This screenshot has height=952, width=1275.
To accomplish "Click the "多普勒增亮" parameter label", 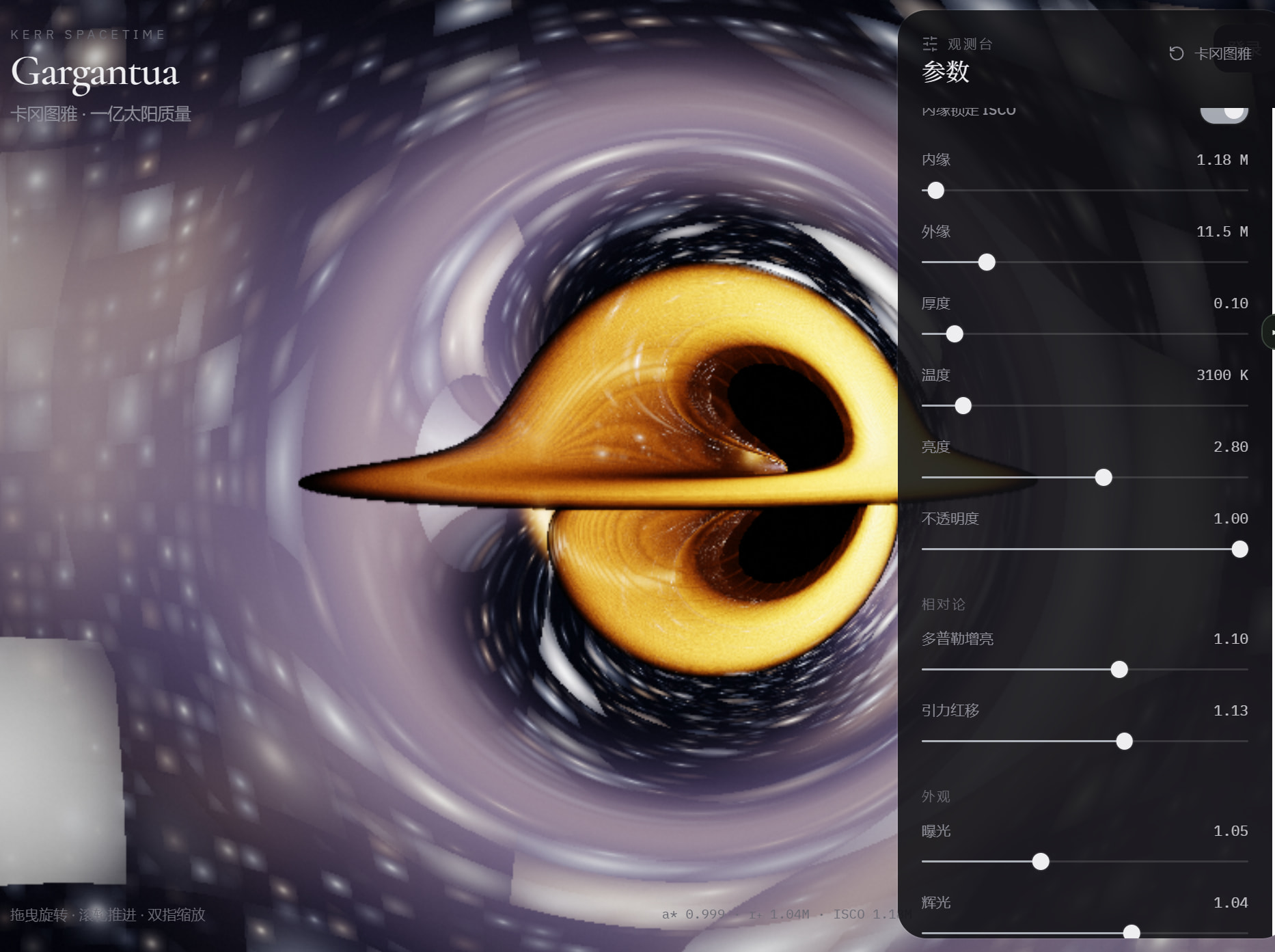I will [x=957, y=639].
